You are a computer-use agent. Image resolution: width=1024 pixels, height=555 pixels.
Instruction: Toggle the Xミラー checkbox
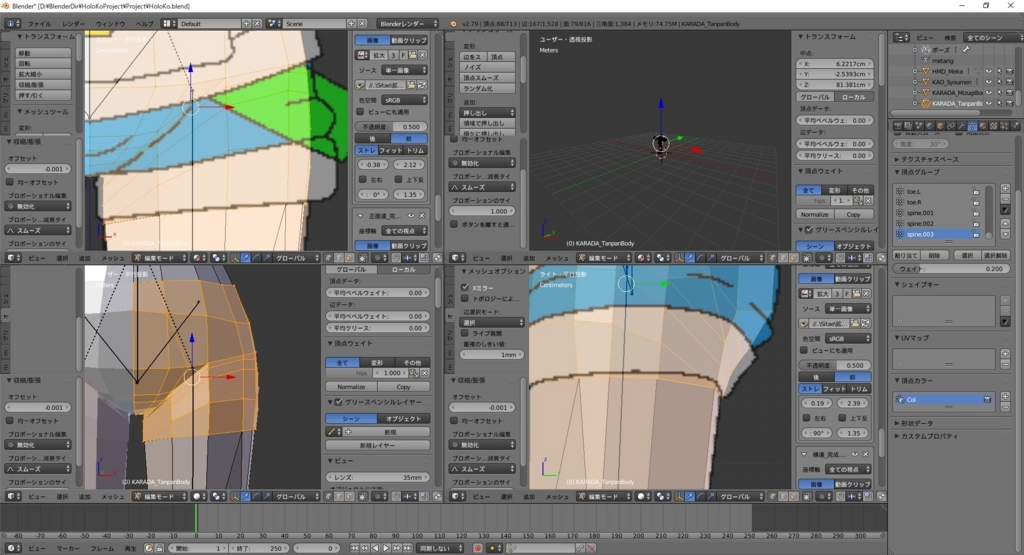coord(464,287)
